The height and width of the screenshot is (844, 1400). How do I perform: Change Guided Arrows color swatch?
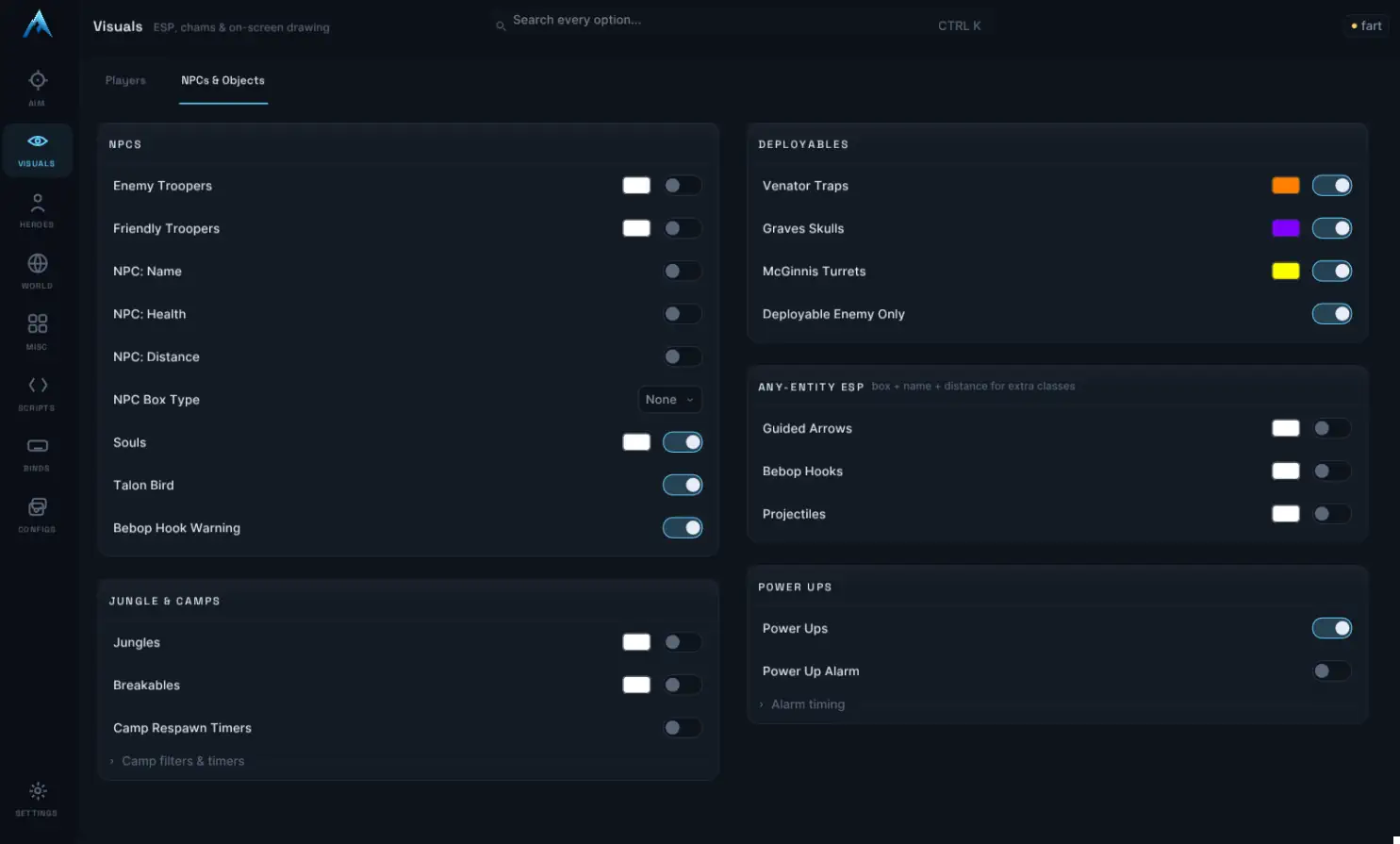tap(1286, 428)
